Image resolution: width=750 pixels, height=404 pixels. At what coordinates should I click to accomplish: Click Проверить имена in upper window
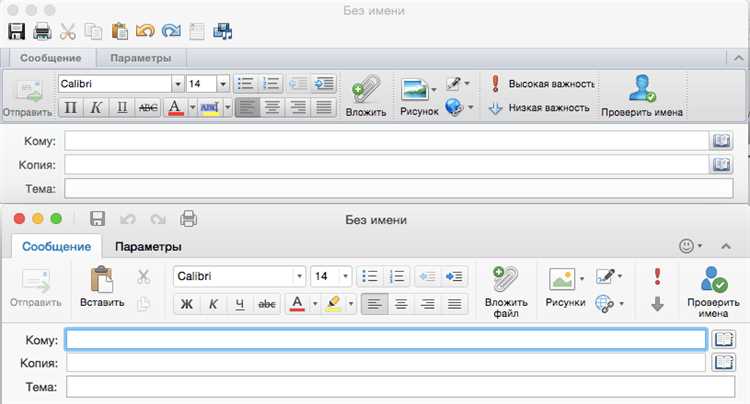(642, 96)
